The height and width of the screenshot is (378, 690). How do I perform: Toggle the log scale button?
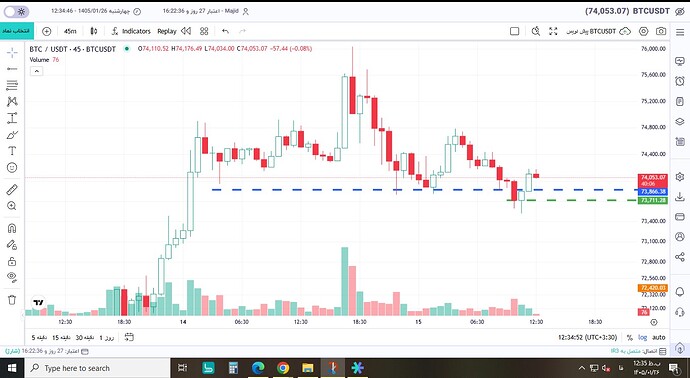(x=643, y=338)
